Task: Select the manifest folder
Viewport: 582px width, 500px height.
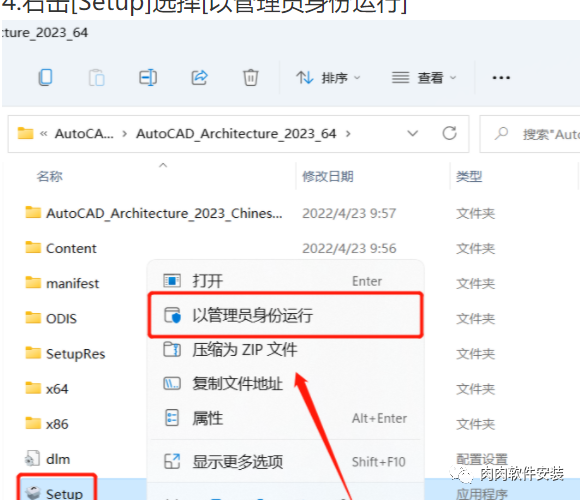Action: click(72, 284)
